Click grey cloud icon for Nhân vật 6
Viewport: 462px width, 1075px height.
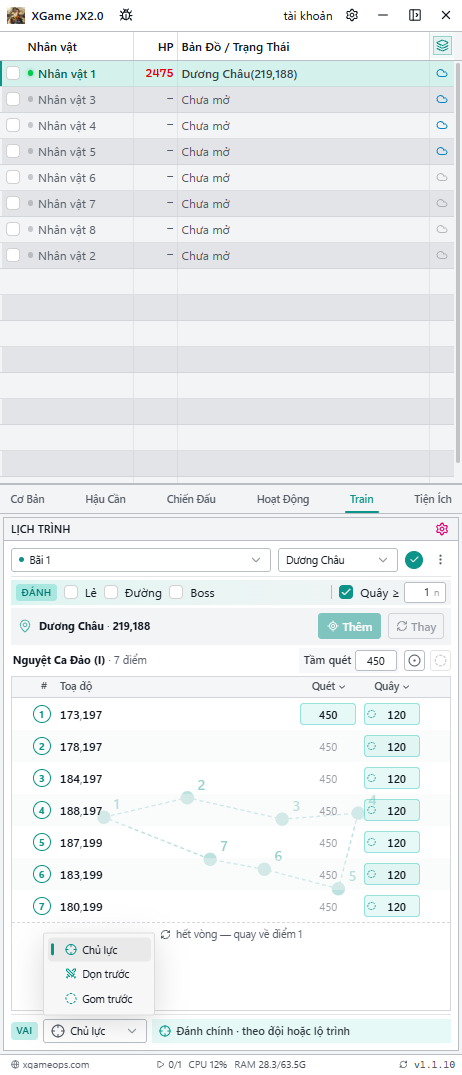pos(442,178)
